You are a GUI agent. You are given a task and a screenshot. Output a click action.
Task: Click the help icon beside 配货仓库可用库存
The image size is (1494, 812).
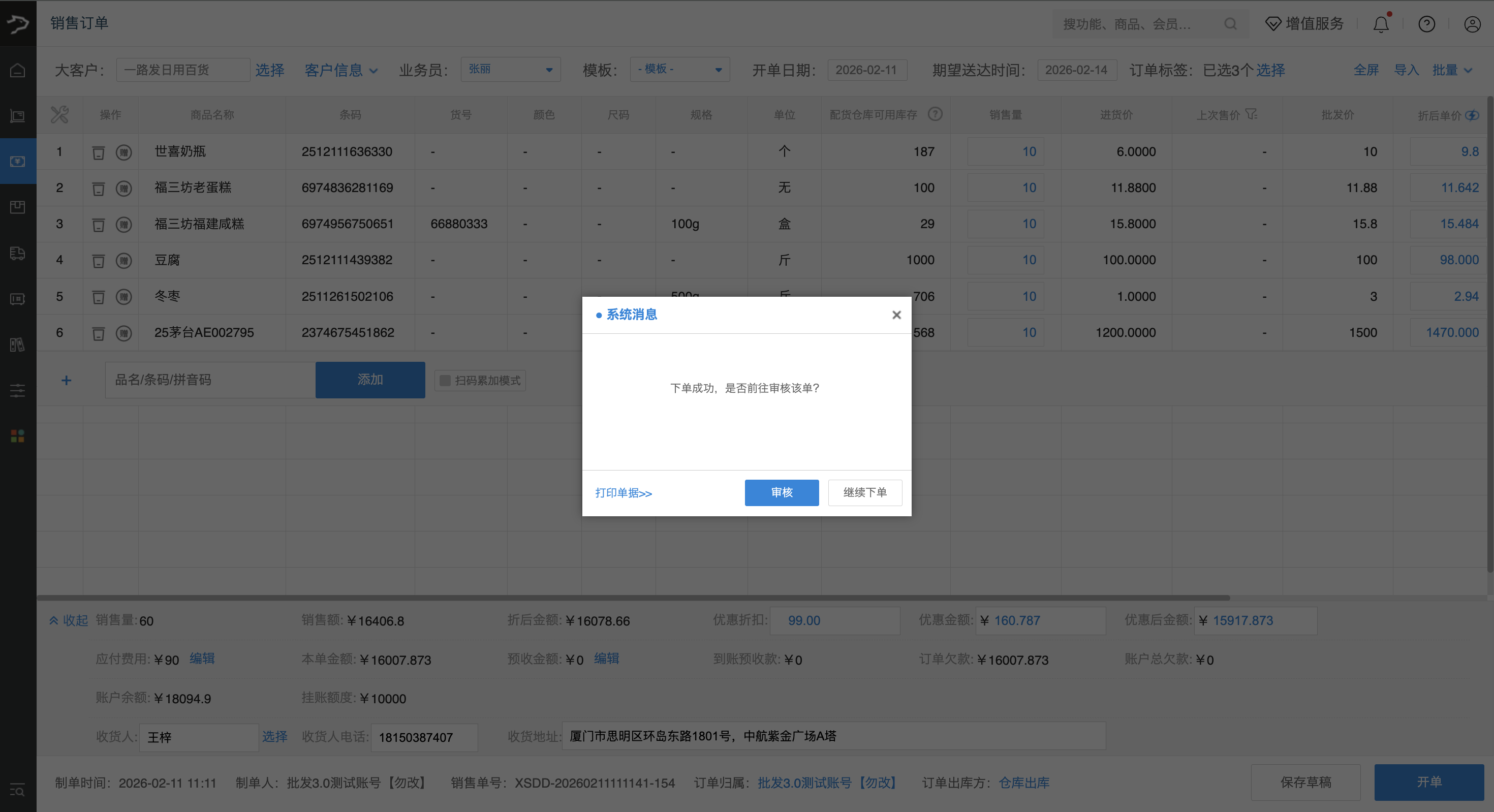click(936, 114)
